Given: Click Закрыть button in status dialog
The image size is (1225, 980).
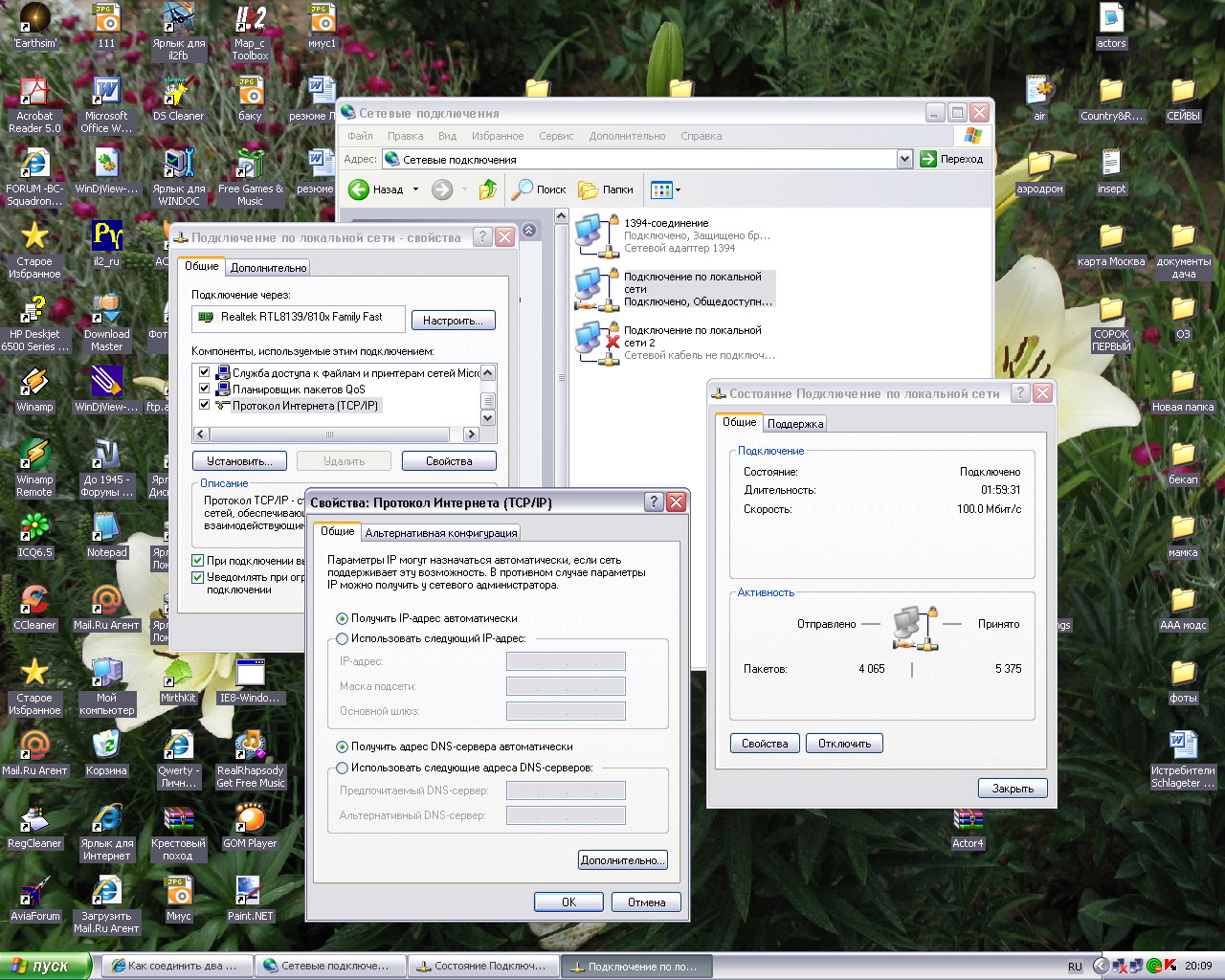Looking at the screenshot, I should [x=1013, y=789].
